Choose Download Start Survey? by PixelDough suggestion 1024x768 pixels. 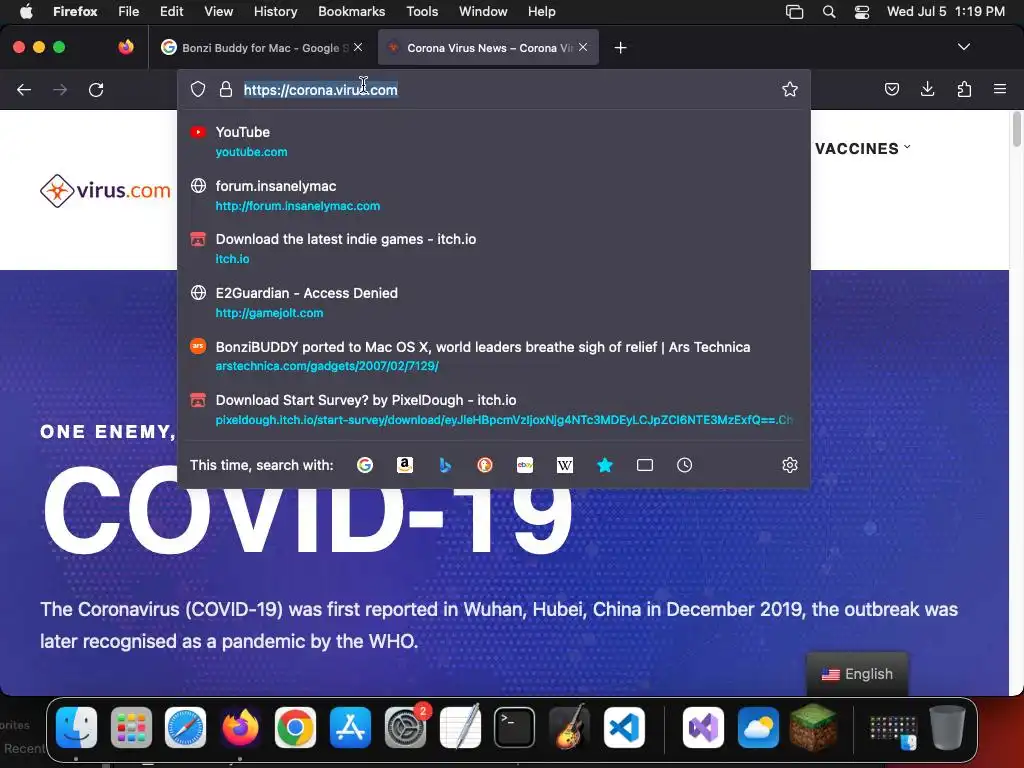(x=494, y=409)
